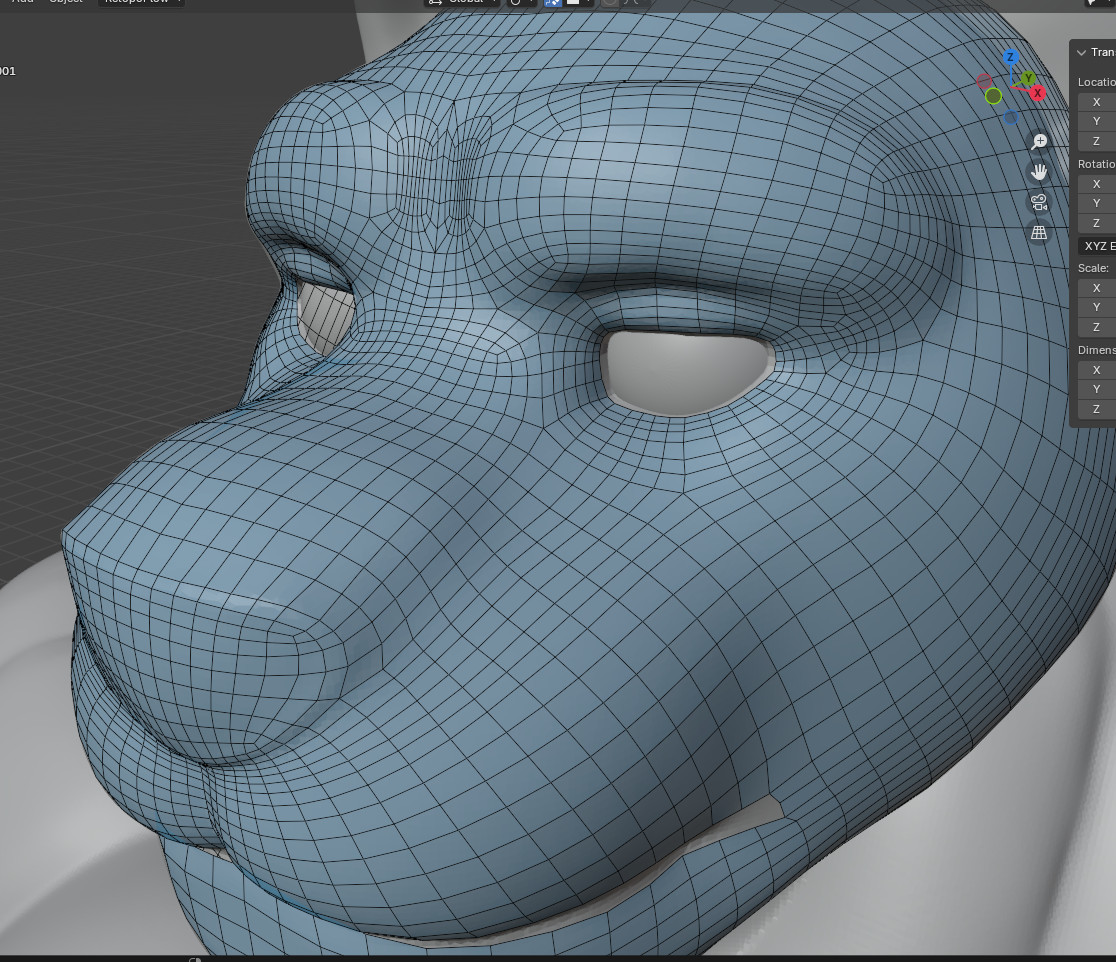Click the Rotation X field
The height and width of the screenshot is (962, 1116).
pos(1098,184)
